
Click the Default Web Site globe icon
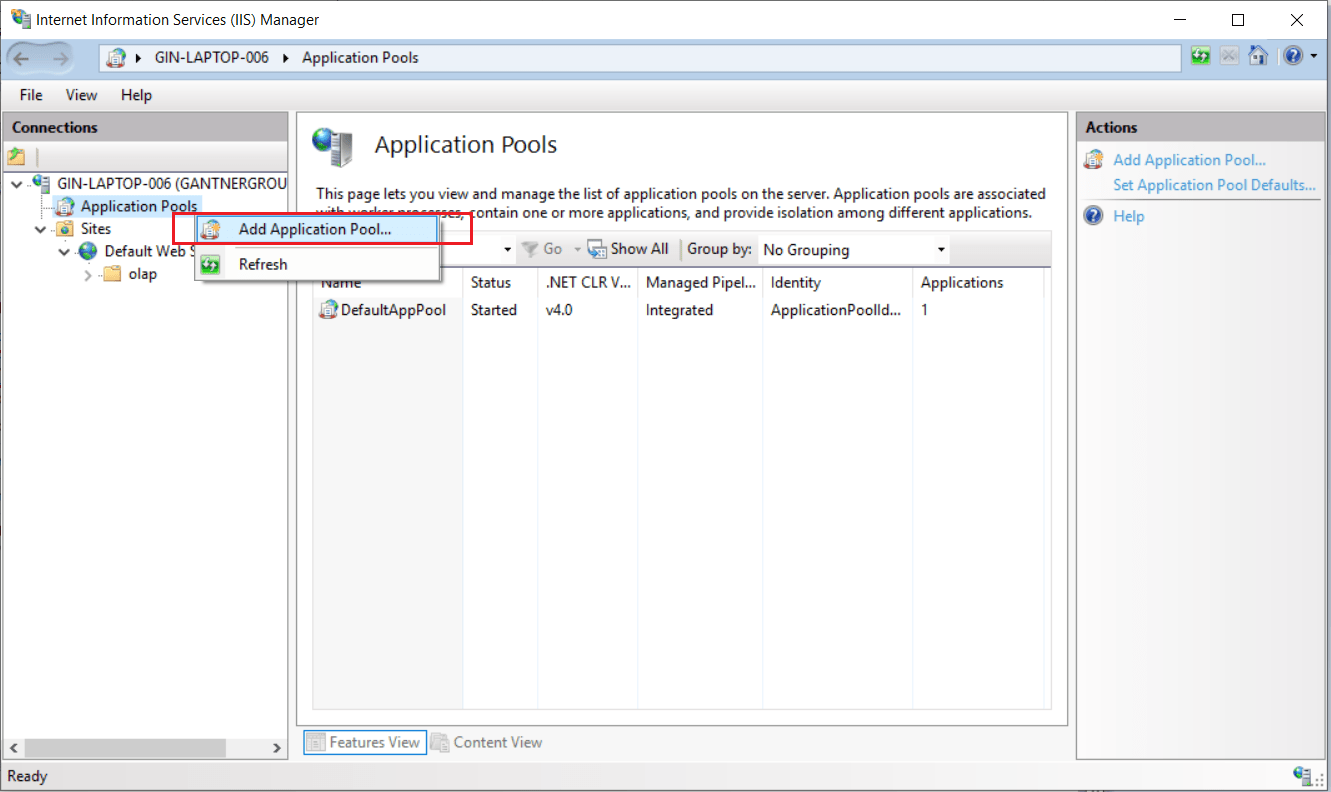pos(89,251)
